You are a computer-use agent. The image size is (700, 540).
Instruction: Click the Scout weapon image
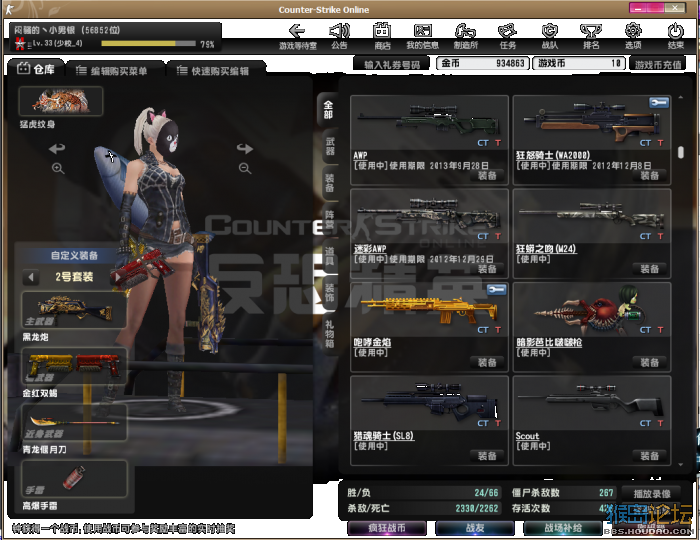[592, 399]
